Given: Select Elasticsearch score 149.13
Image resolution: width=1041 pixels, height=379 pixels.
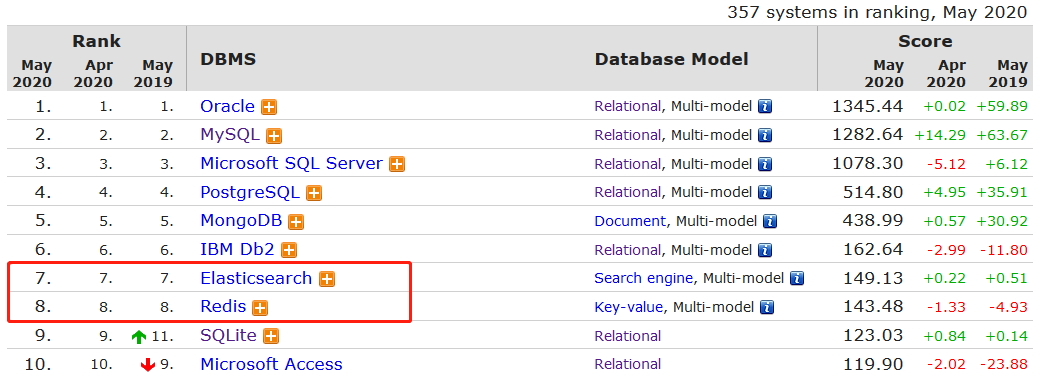Looking at the screenshot, I should tap(874, 278).
